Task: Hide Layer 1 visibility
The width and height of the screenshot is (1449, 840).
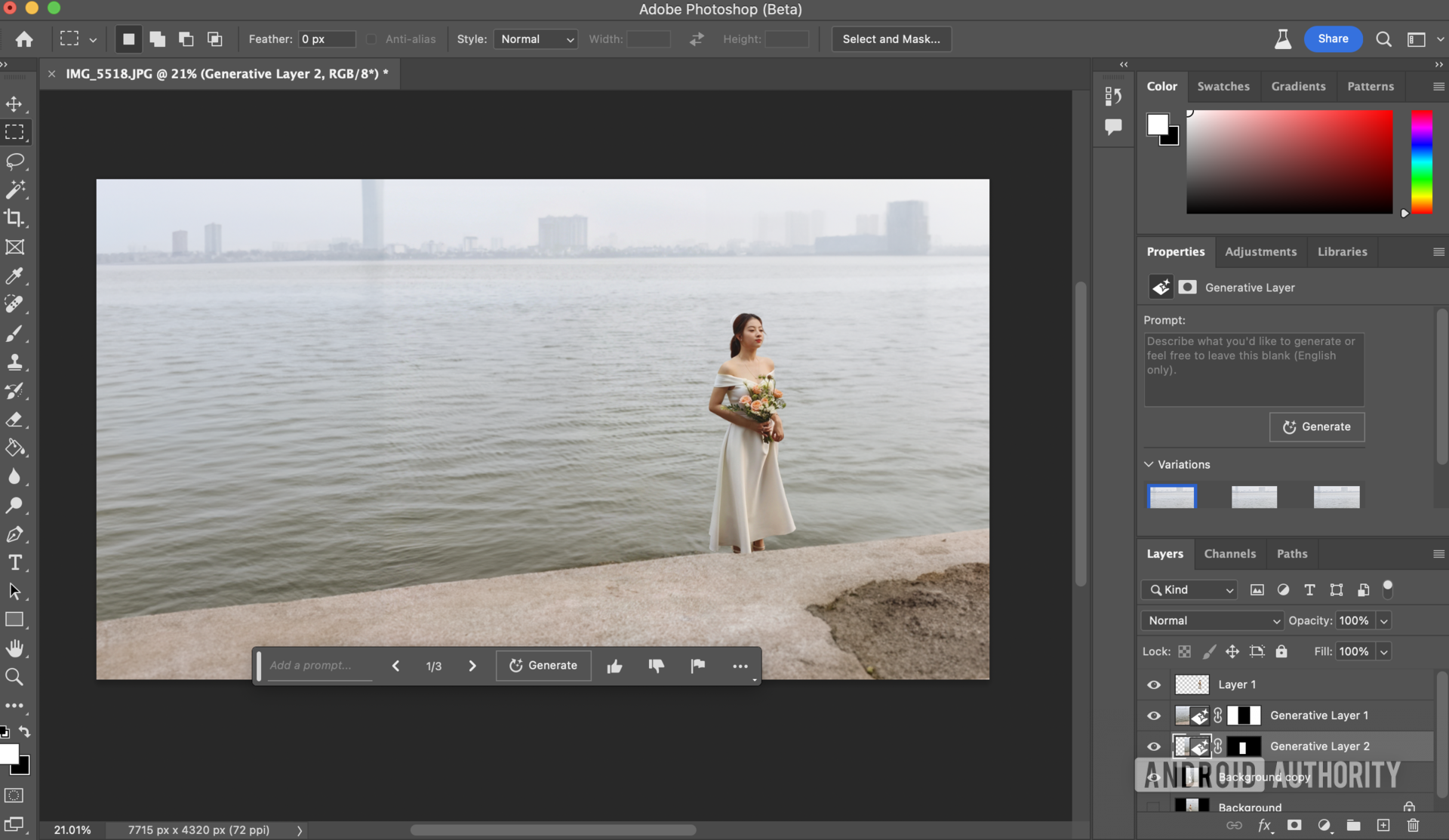Action: (1154, 685)
